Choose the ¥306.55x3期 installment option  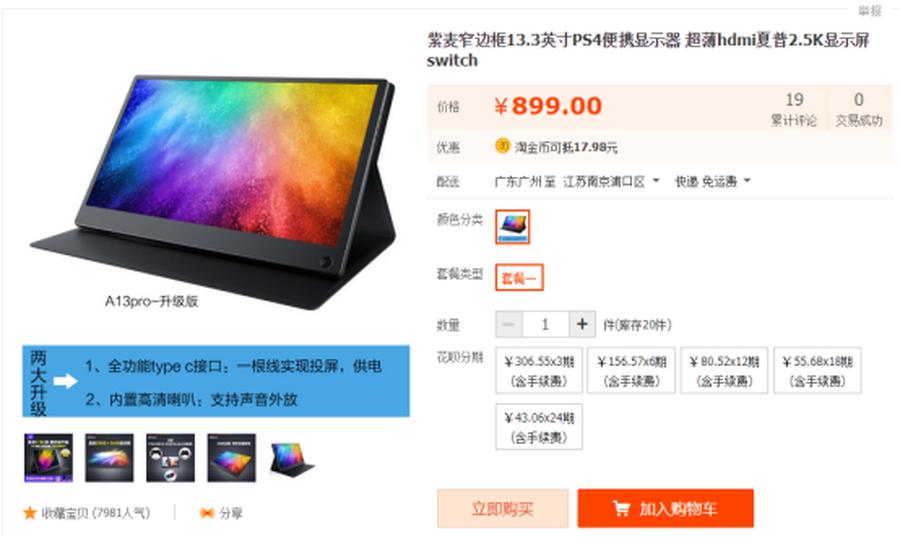(x=539, y=370)
